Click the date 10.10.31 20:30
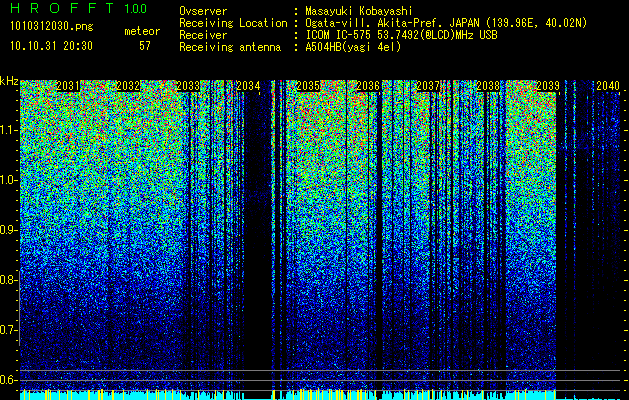The width and height of the screenshot is (629, 400). (x=51, y=46)
